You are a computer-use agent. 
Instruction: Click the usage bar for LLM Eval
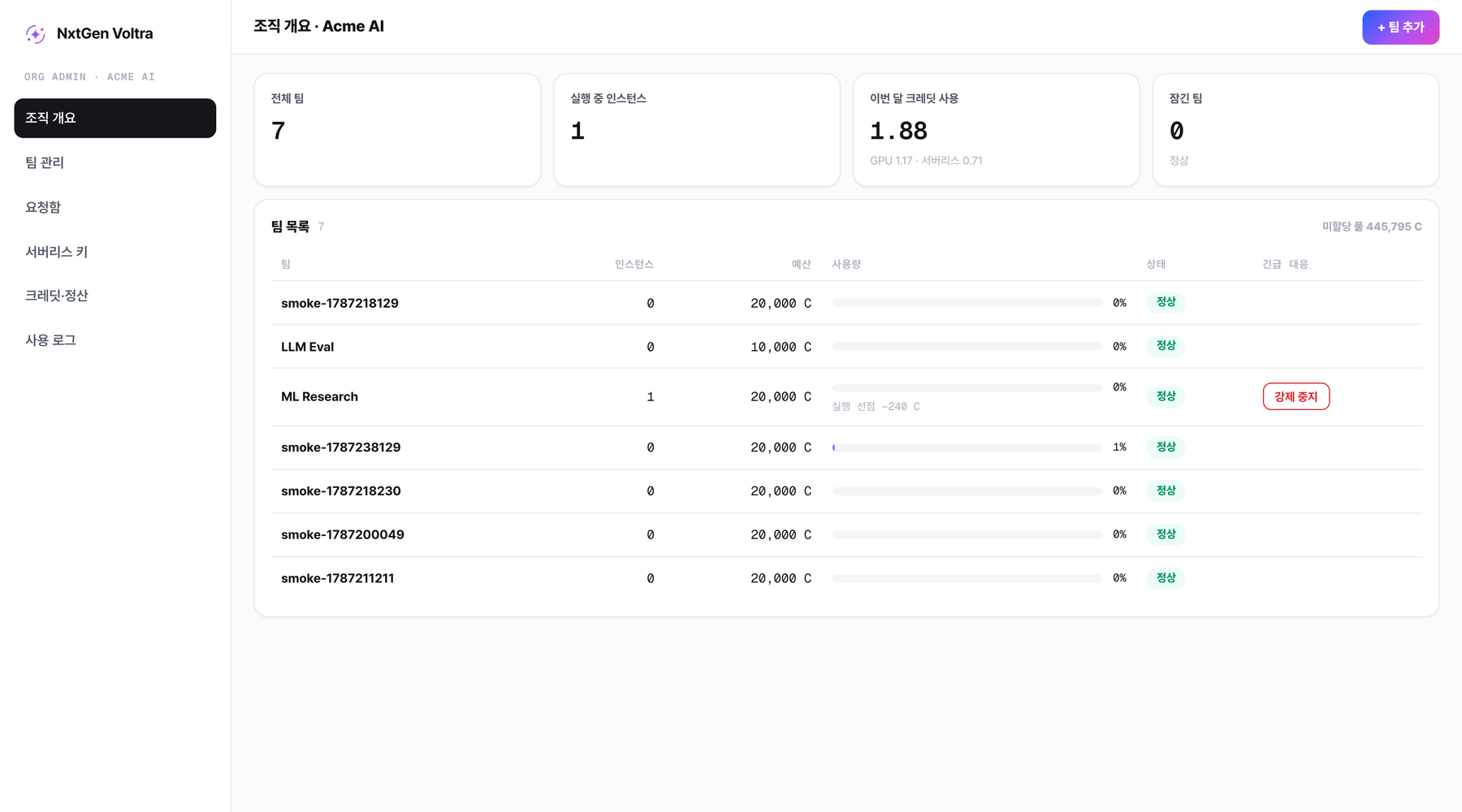(x=967, y=347)
